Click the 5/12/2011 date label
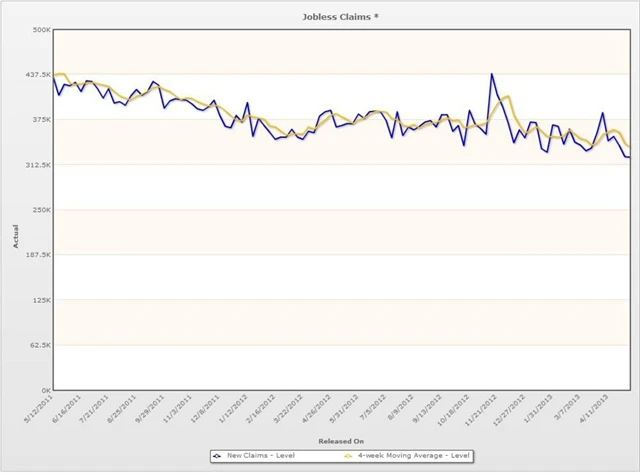The width and height of the screenshot is (640, 473). click(40, 408)
